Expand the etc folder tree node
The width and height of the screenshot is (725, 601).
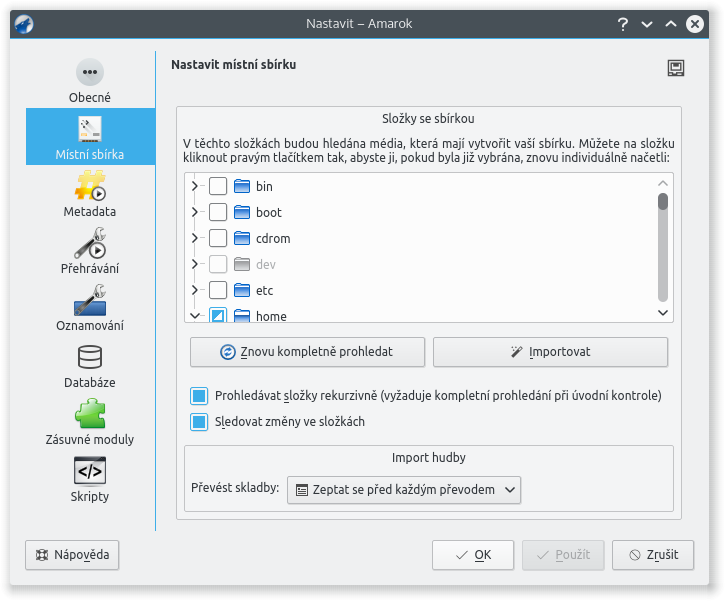click(x=195, y=290)
